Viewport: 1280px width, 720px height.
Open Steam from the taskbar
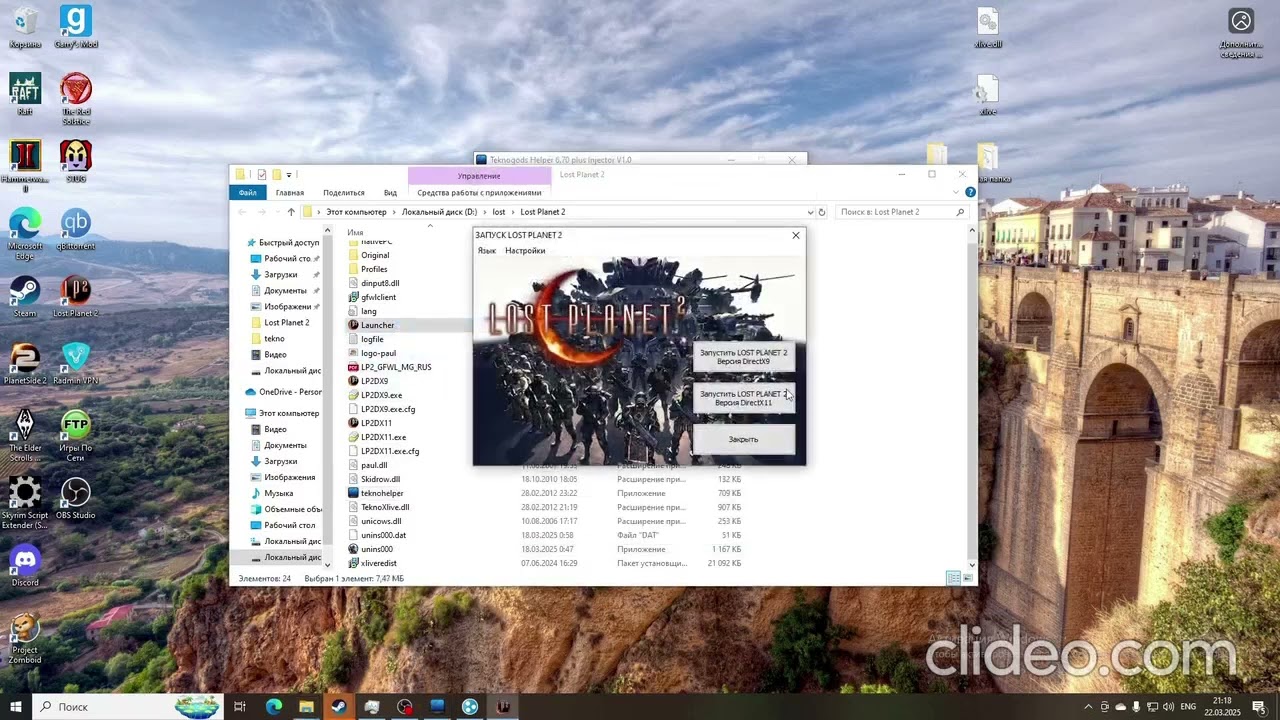point(339,706)
